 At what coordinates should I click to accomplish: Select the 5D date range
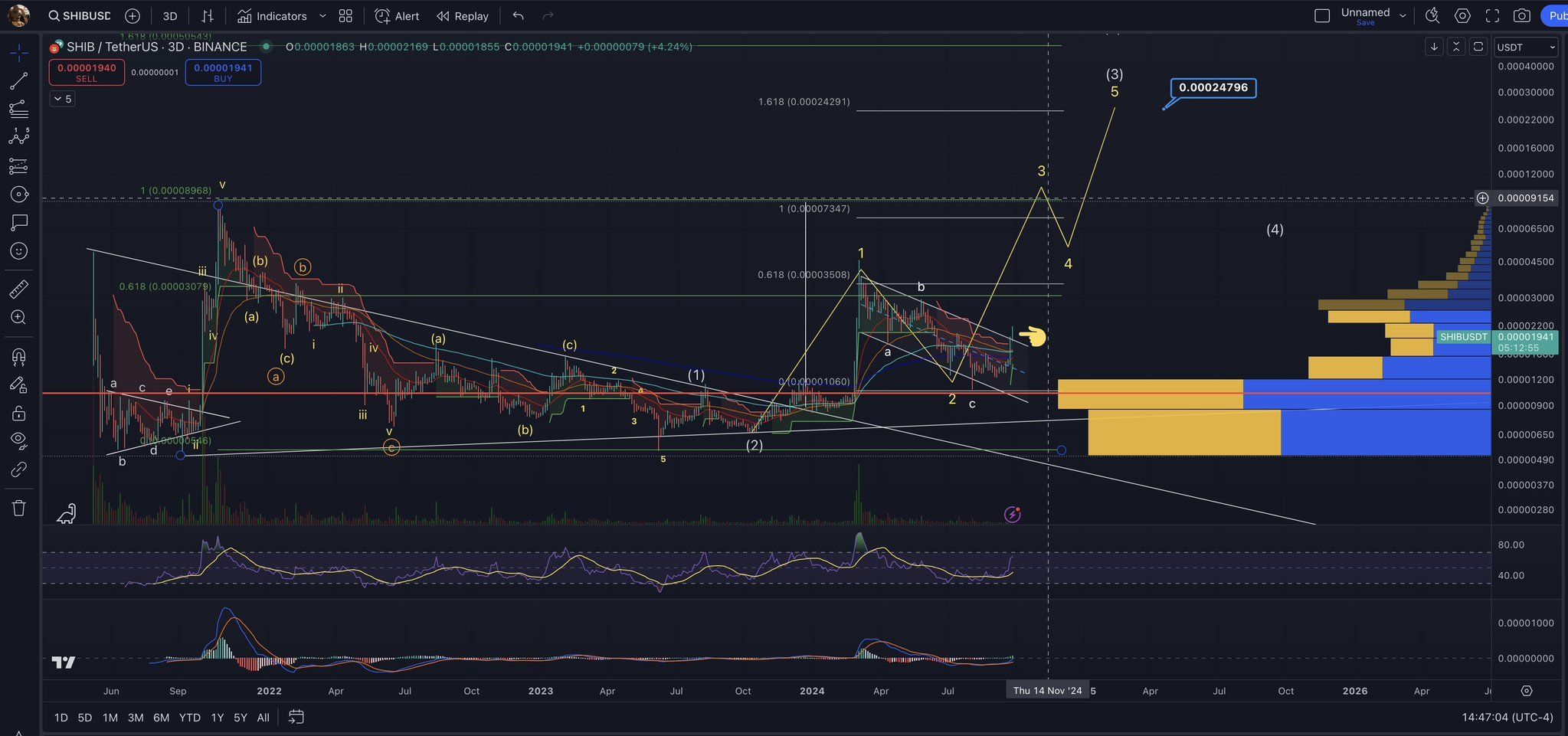[85, 718]
